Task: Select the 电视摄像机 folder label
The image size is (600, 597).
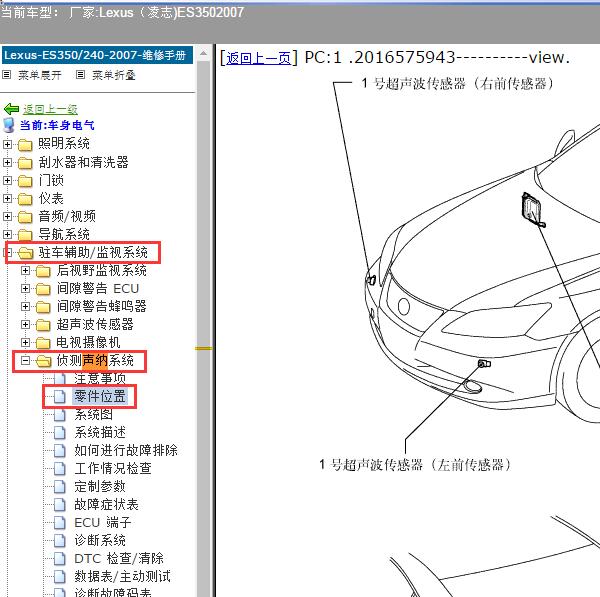Action: tap(88, 343)
